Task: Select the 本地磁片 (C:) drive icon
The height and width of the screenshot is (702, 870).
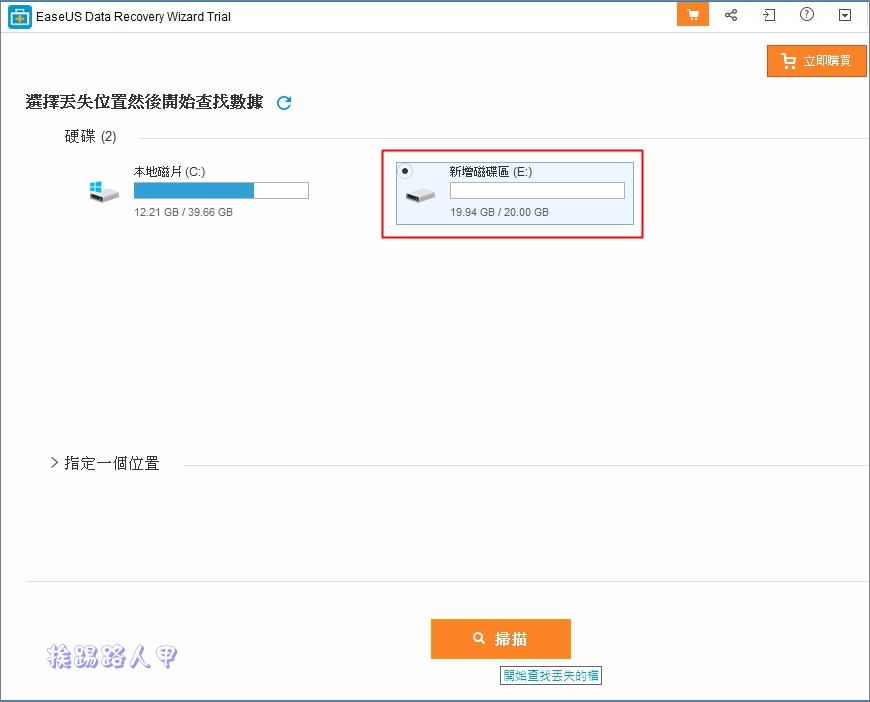Action: click(x=104, y=192)
